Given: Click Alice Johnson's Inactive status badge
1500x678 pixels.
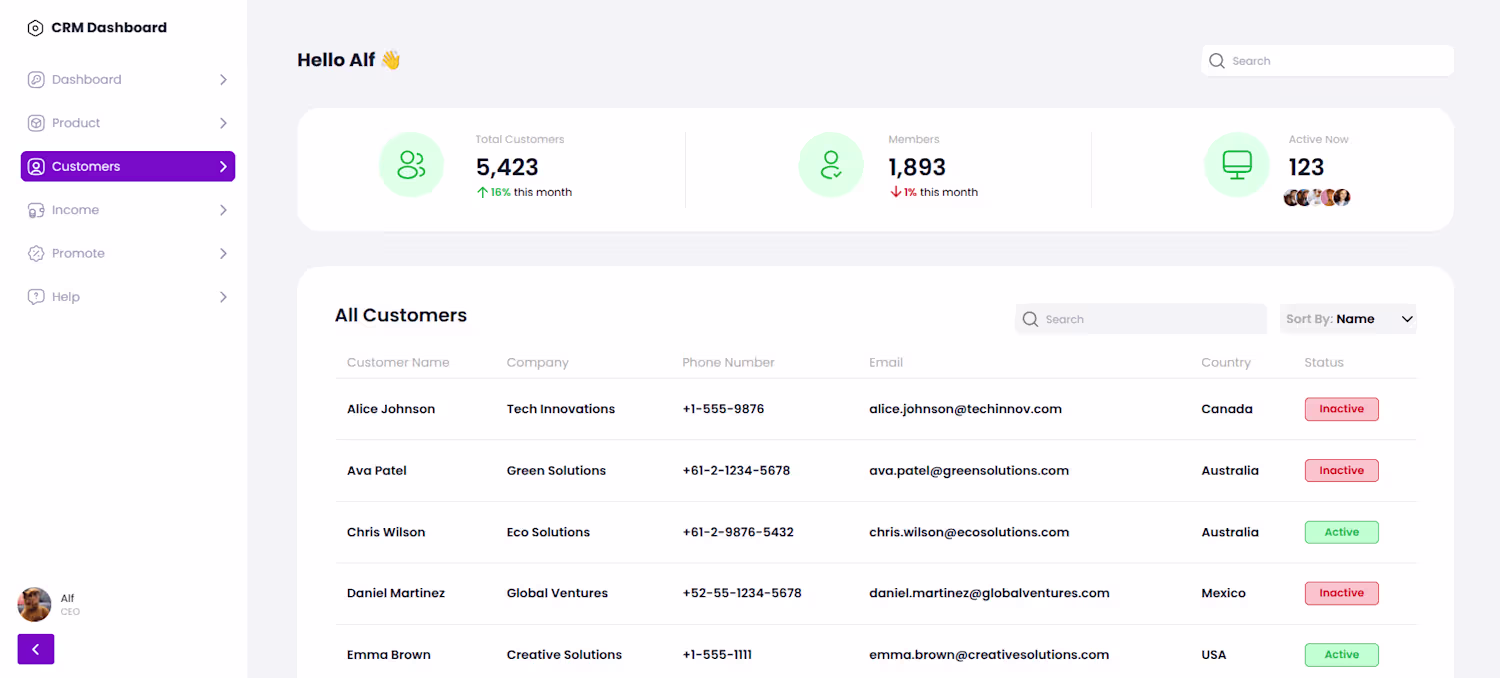Looking at the screenshot, I should click(1341, 409).
